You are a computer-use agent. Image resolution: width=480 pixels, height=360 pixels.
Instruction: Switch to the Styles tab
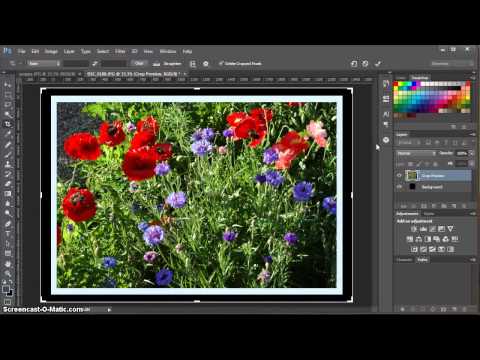click(x=429, y=214)
